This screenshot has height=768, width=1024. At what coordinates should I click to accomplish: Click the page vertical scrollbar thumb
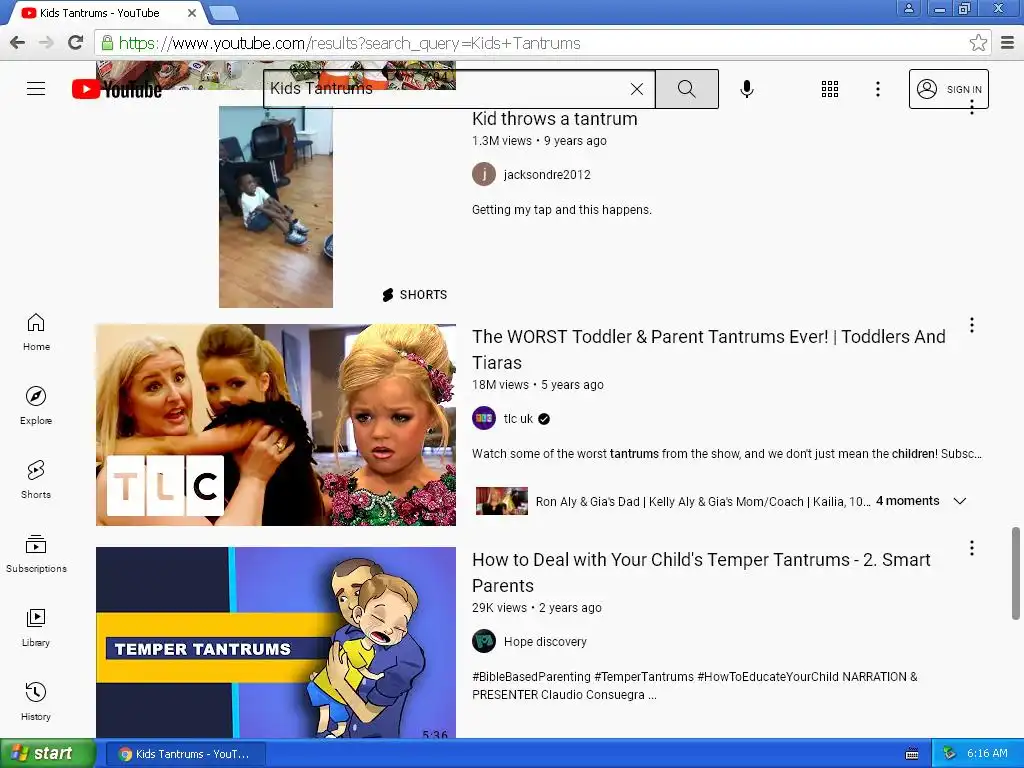click(x=1016, y=573)
